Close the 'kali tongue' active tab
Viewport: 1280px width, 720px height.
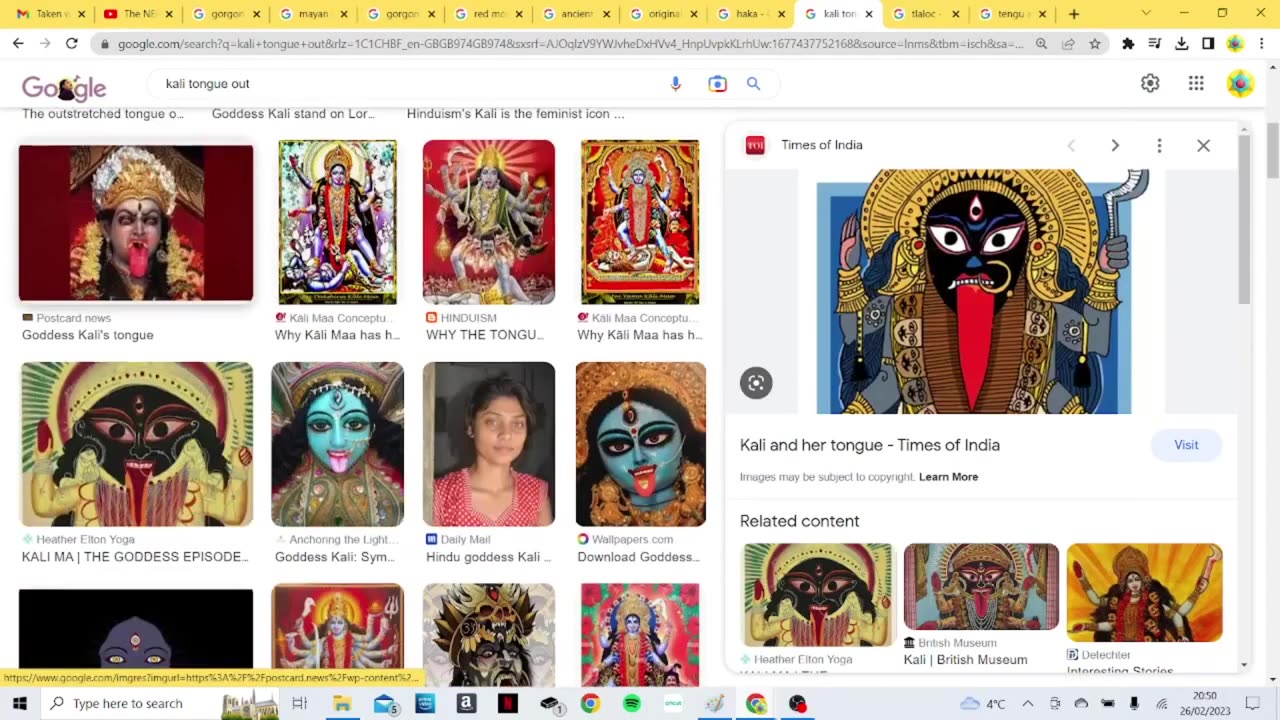click(868, 14)
